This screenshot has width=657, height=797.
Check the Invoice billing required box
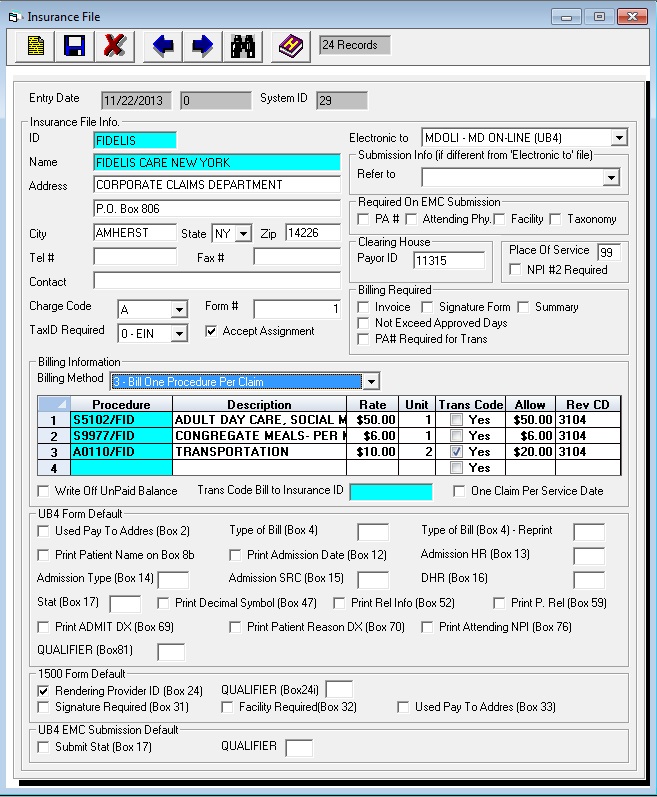click(x=363, y=307)
